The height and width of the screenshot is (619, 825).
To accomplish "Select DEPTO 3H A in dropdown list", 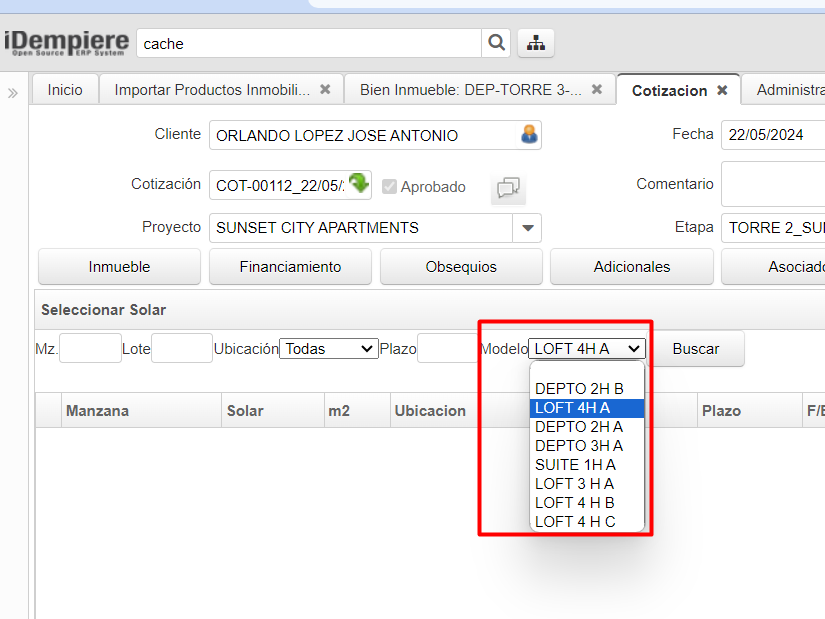I will tap(578, 446).
